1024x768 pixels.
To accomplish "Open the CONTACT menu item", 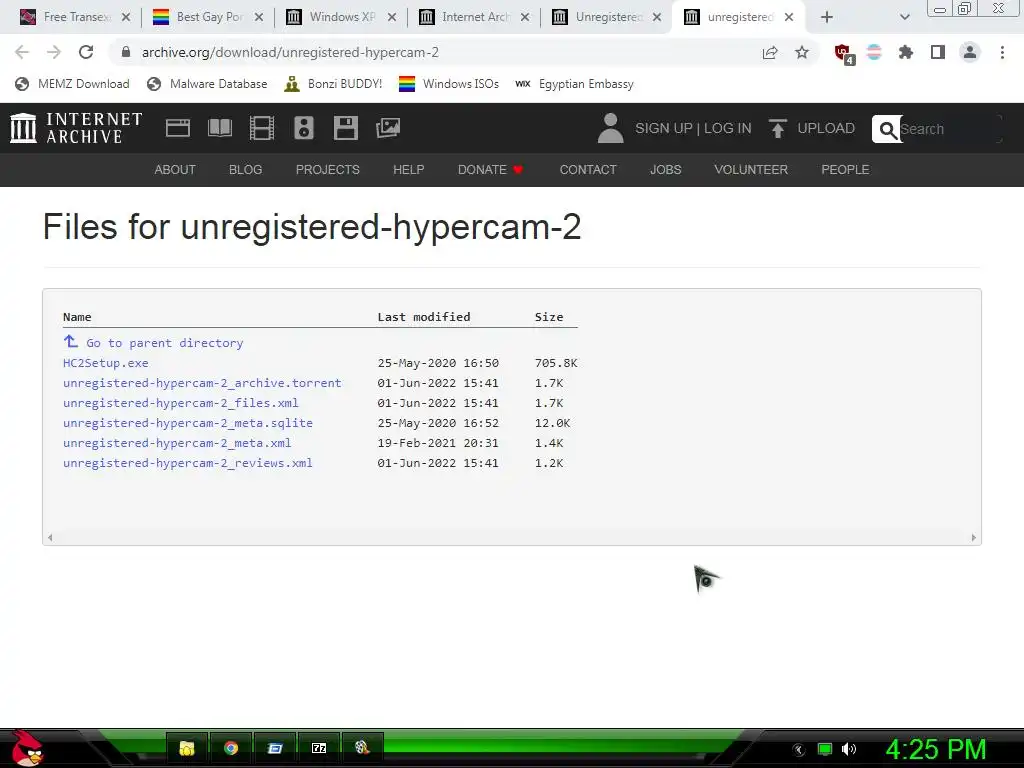I will pos(588,170).
